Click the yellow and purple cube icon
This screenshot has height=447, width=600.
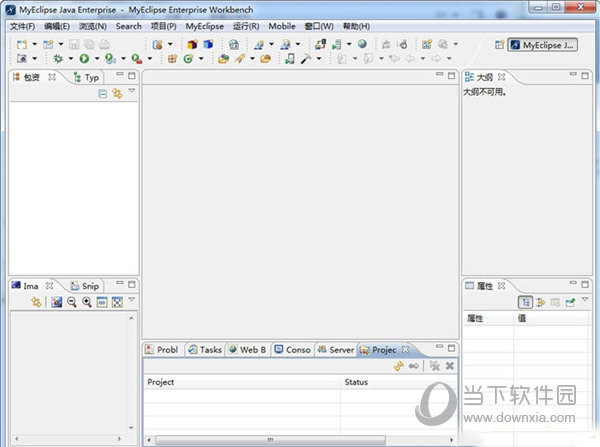pos(192,44)
